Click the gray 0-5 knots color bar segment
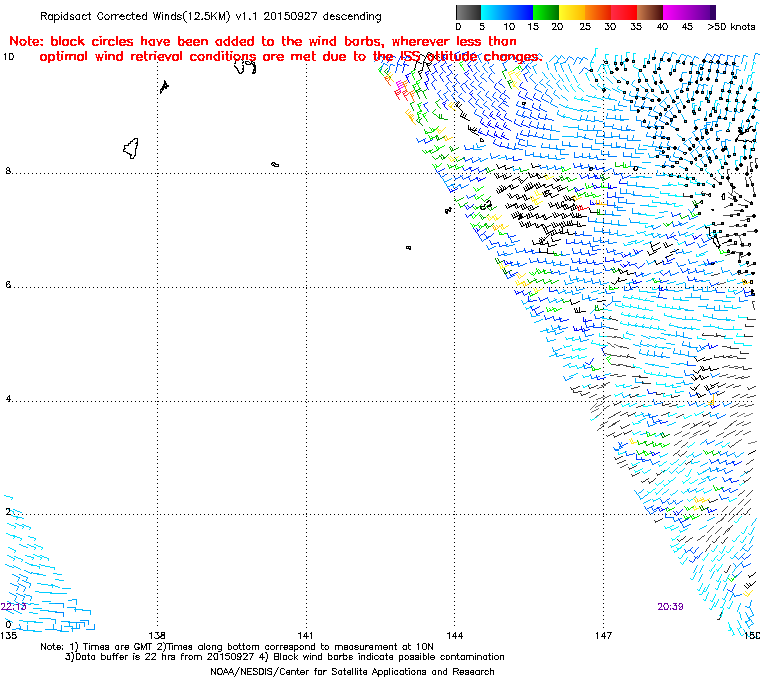Screen dimensions: 760x688 pos(468,12)
